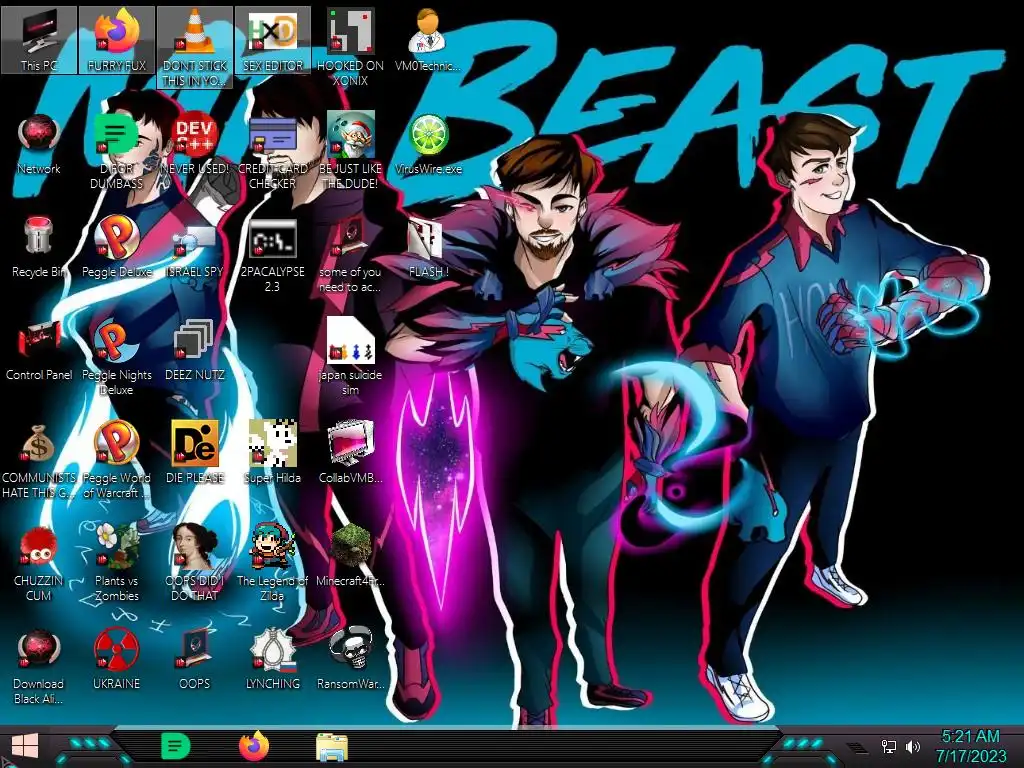Open the OOPS shortcut in bottom row
Screen dimensions: 1024x768
tap(195, 660)
